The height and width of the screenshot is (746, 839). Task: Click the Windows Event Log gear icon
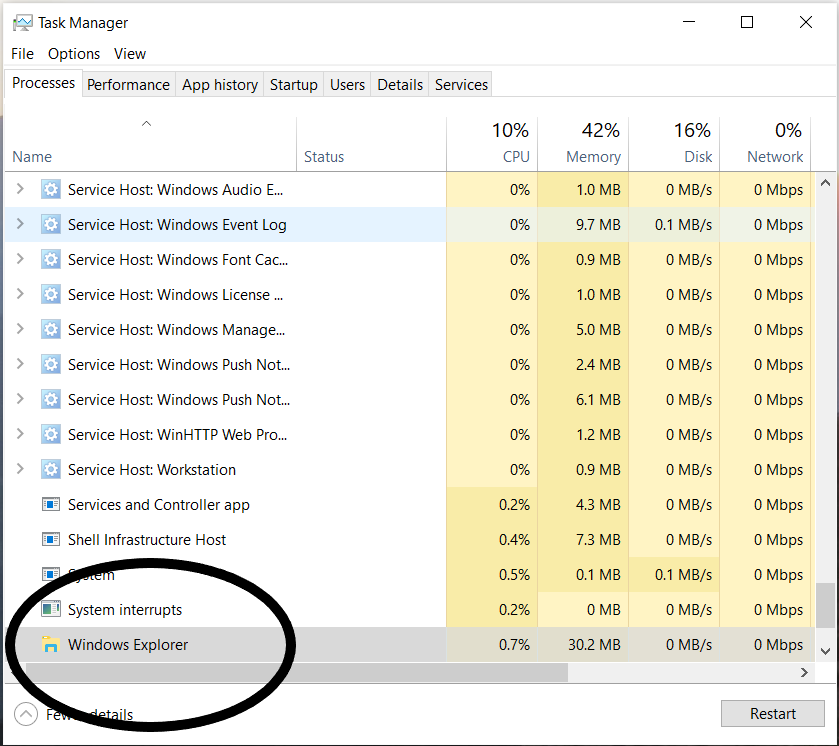pyautogui.click(x=51, y=225)
